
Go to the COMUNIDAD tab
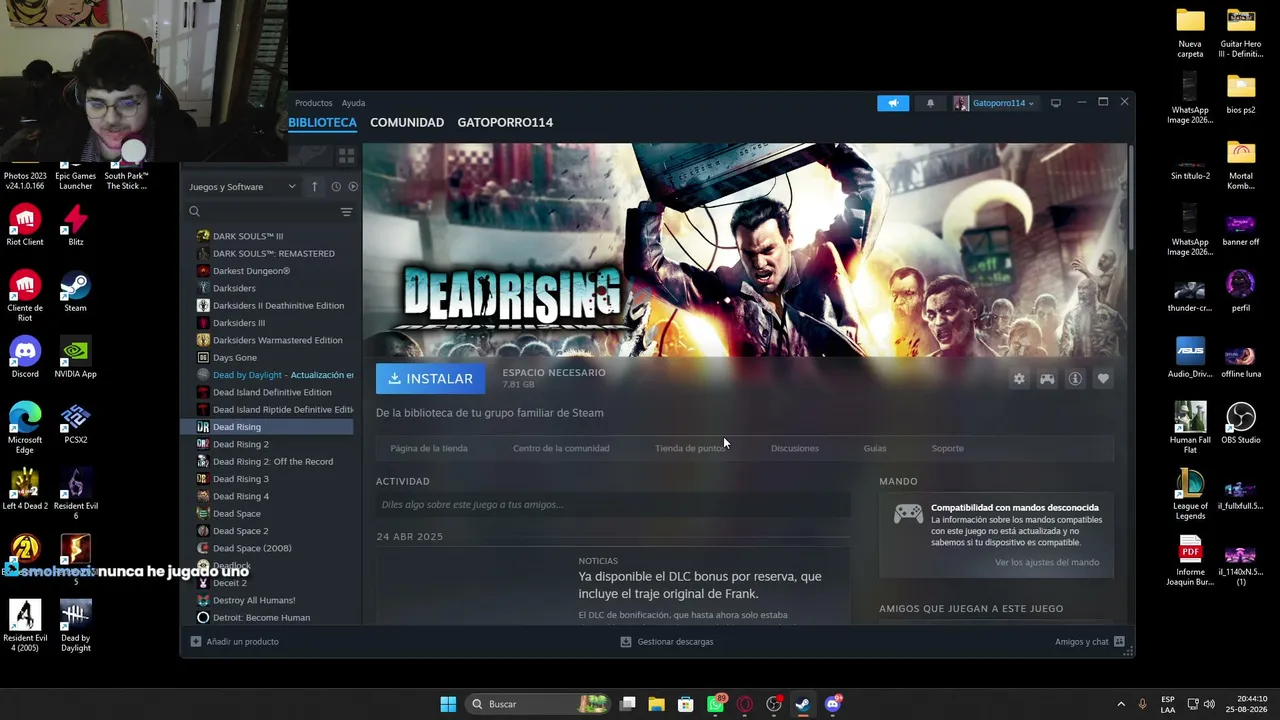pos(407,122)
